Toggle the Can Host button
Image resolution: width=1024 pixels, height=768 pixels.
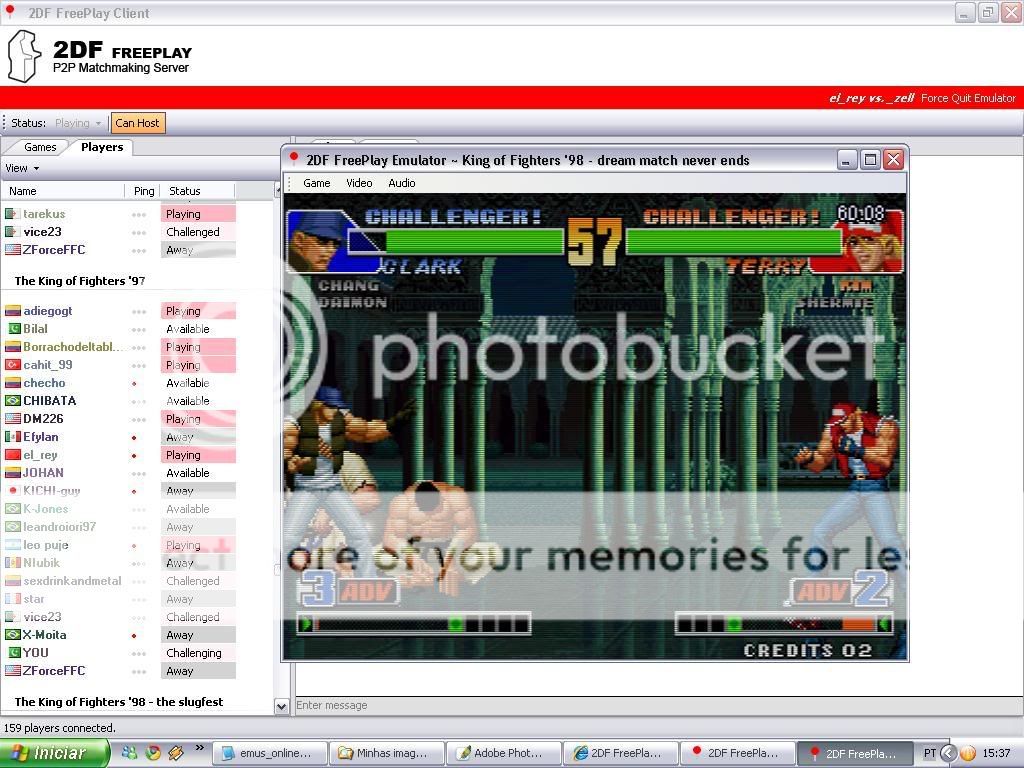137,123
